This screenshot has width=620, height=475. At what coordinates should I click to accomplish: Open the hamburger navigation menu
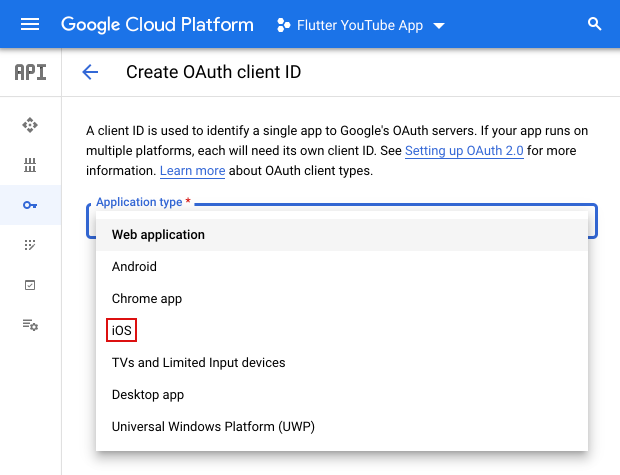click(x=30, y=24)
